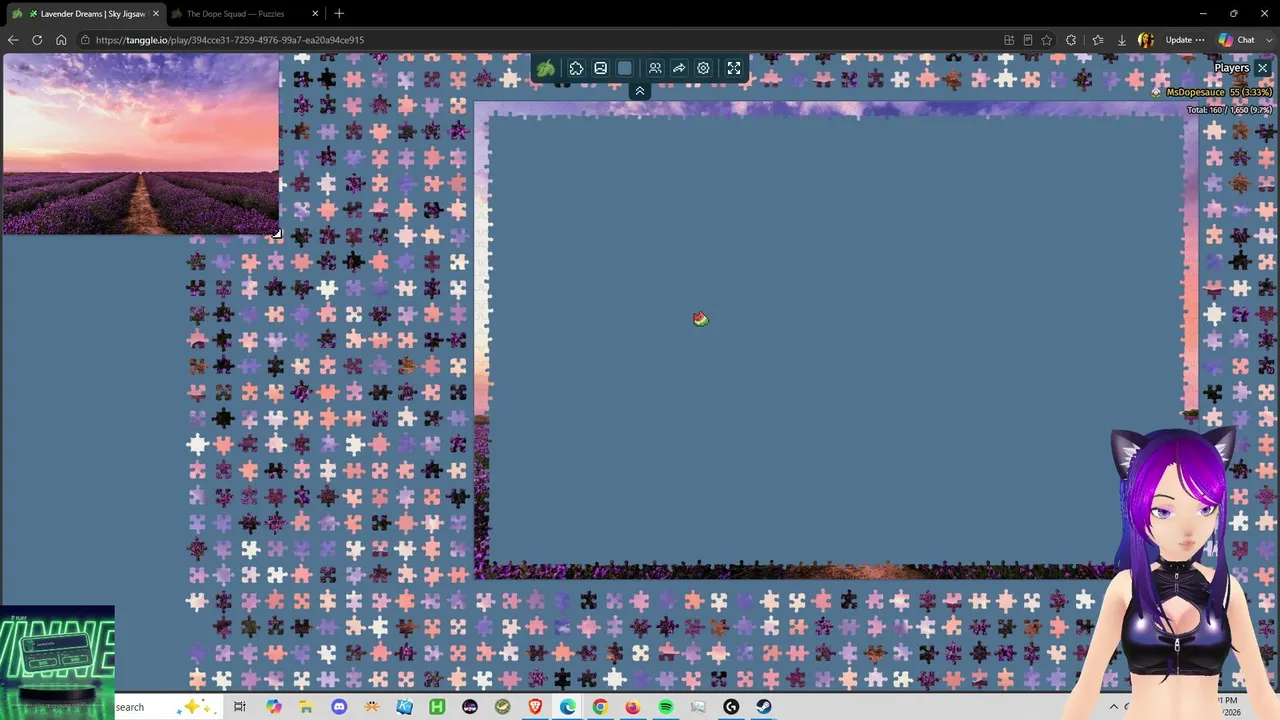Click the Update browser button
The image size is (1280, 720).
(x=1184, y=40)
